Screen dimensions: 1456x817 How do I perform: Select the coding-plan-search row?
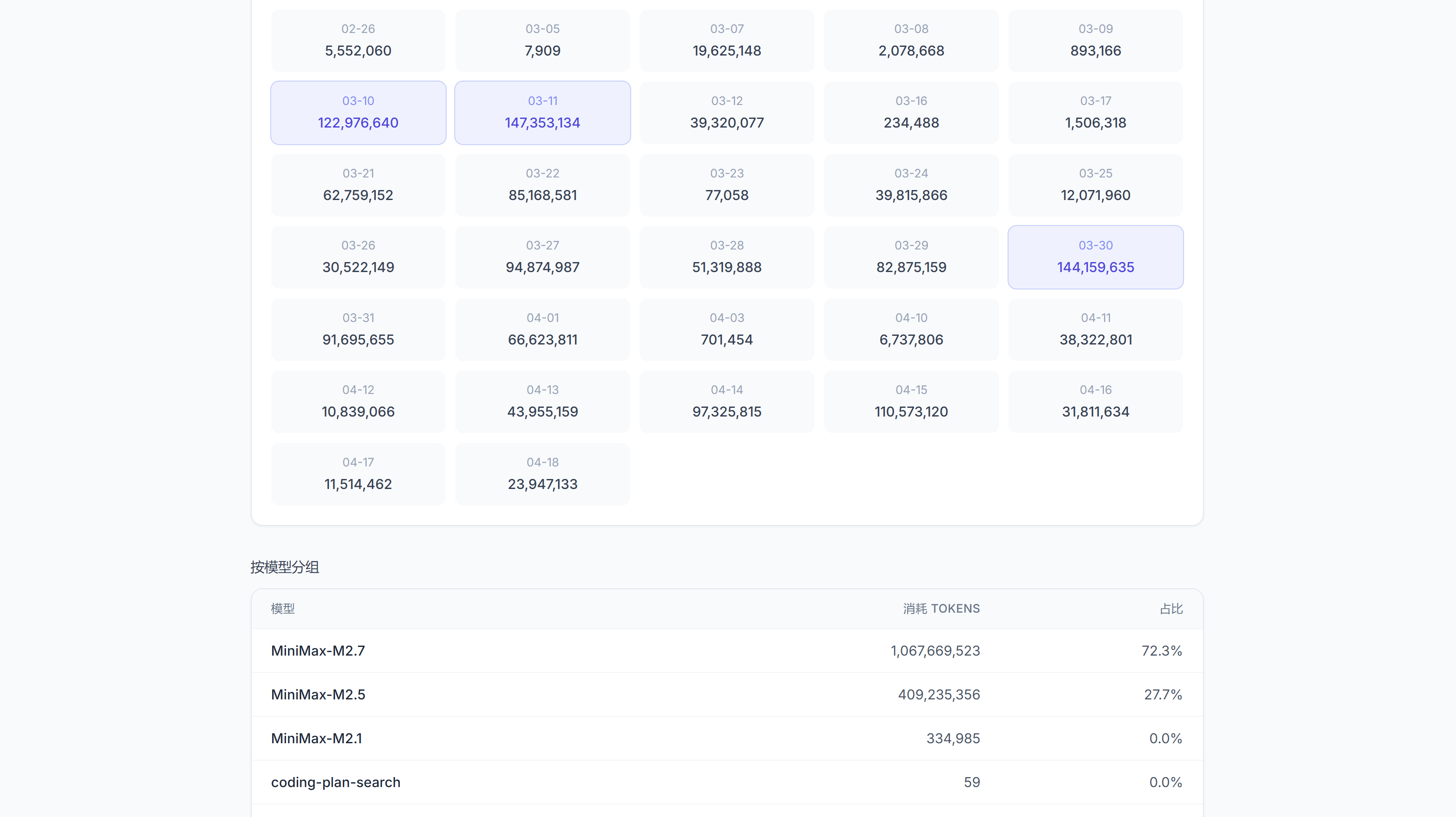[727, 783]
